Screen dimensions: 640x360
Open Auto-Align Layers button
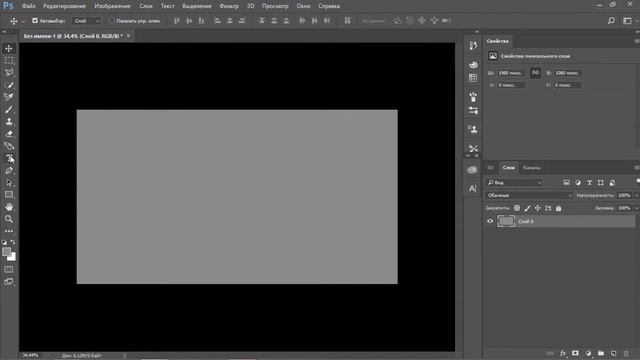347,20
